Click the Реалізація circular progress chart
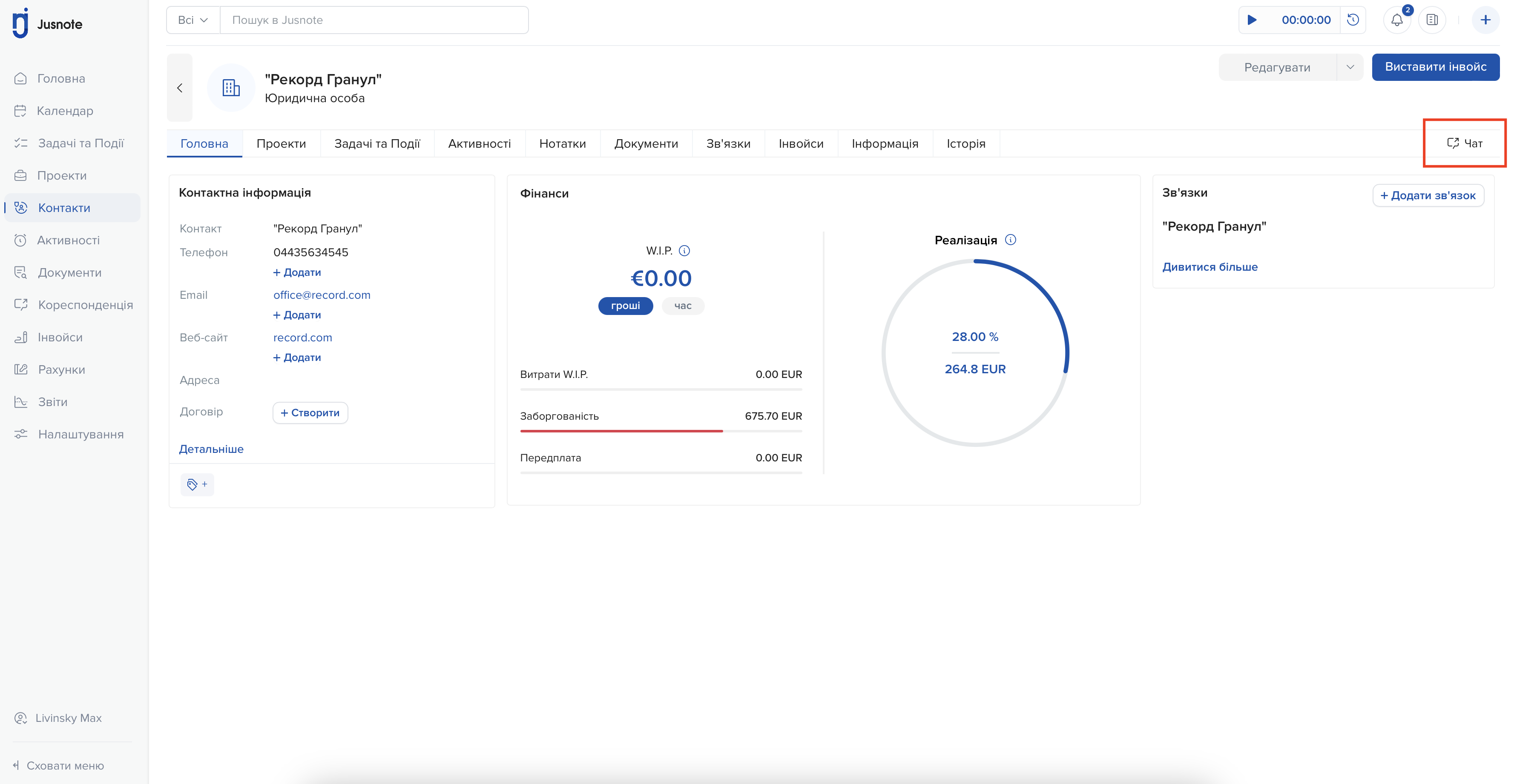1517x784 pixels. coord(975,353)
